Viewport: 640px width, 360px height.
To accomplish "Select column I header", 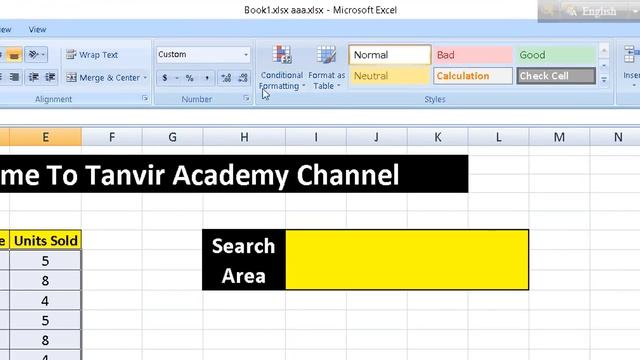I will coord(316,137).
